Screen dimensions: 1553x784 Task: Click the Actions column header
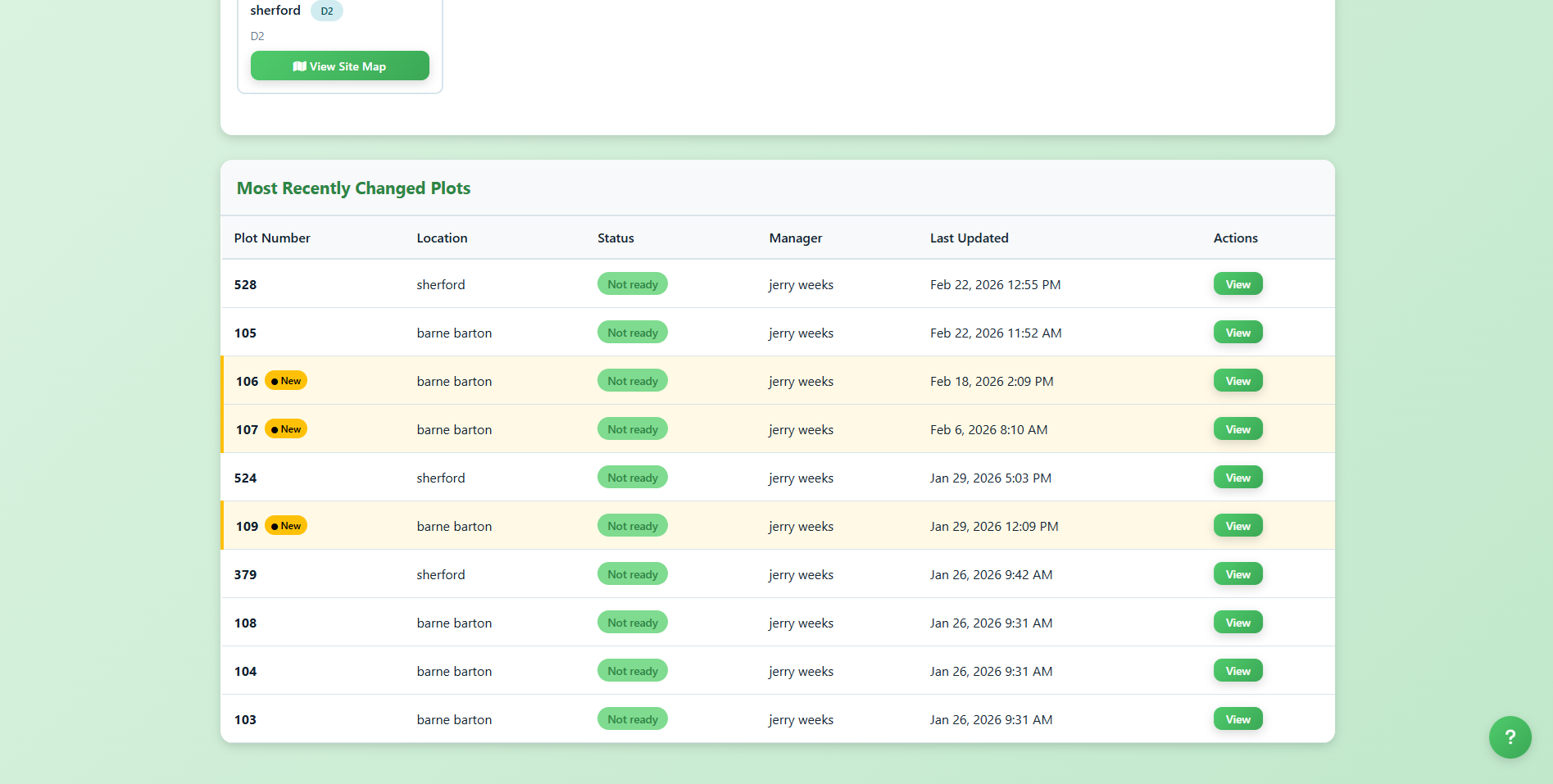[1234, 238]
